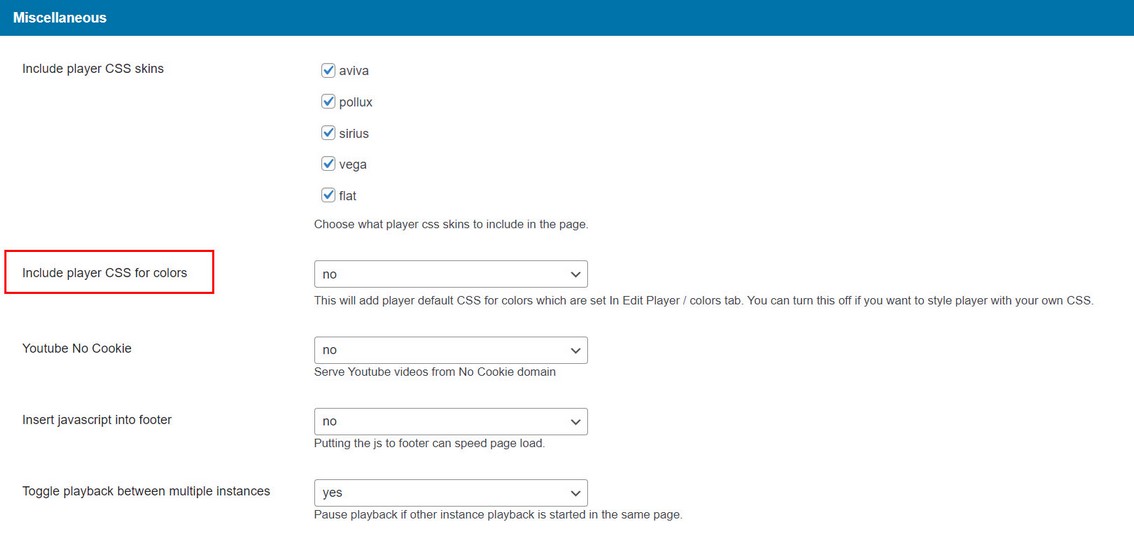Select the "Include player CSS for colors" label

pos(104,272)
